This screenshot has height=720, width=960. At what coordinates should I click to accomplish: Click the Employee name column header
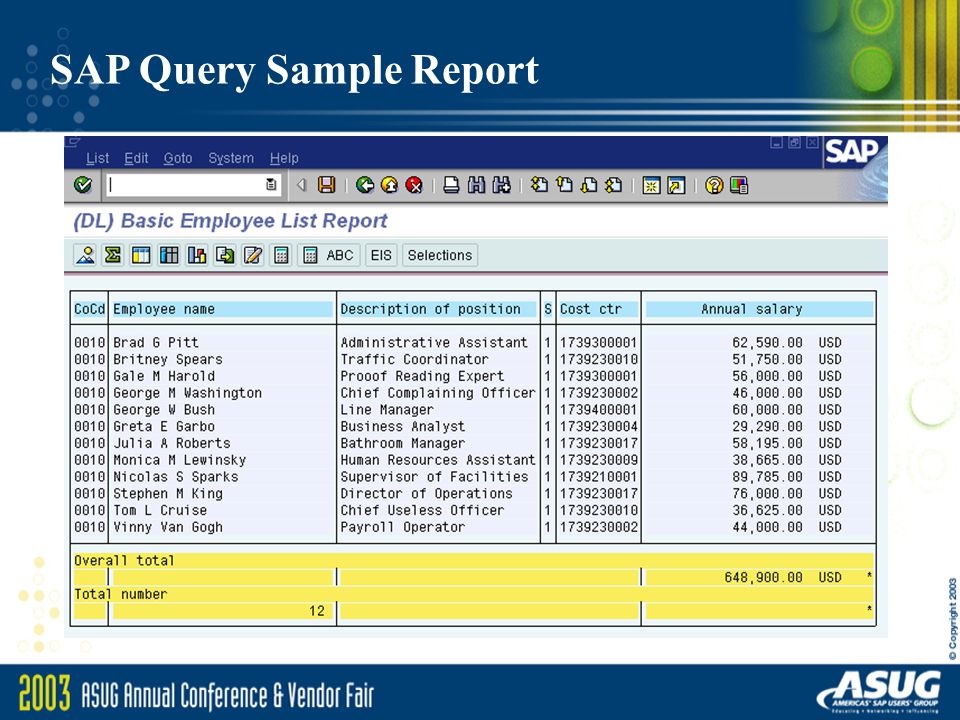222,309
